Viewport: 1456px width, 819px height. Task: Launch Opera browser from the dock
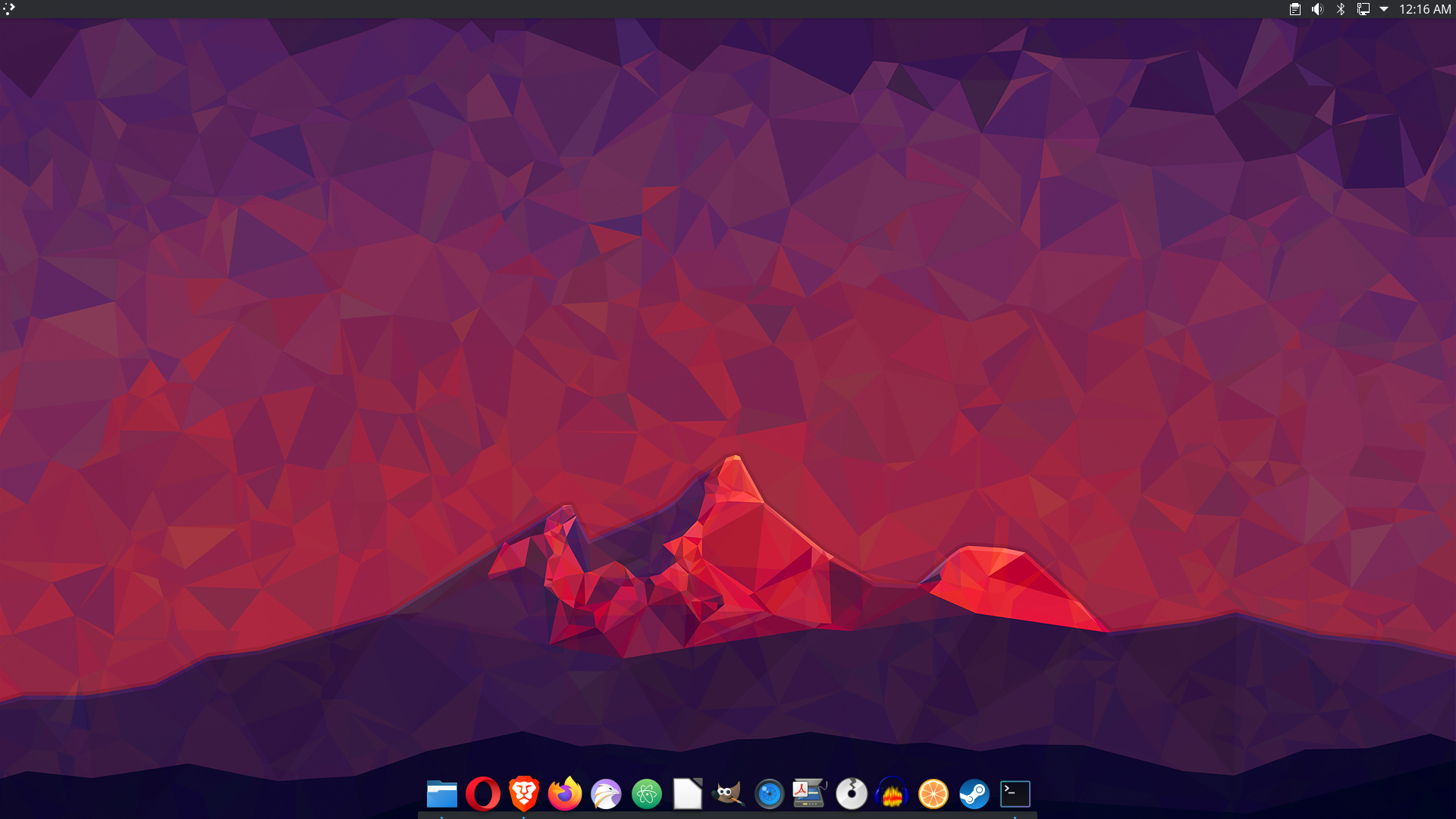483,794
